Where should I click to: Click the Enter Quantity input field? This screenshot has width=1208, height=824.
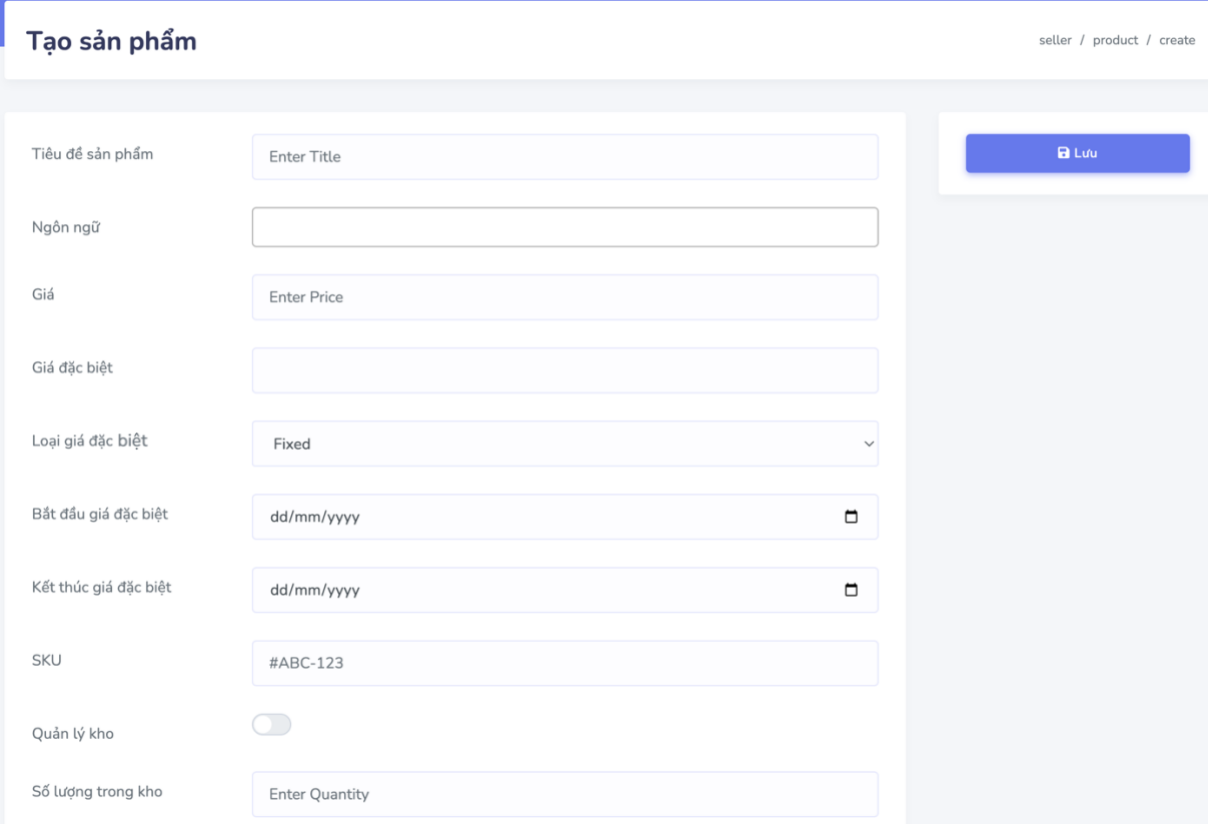point(565,794)
